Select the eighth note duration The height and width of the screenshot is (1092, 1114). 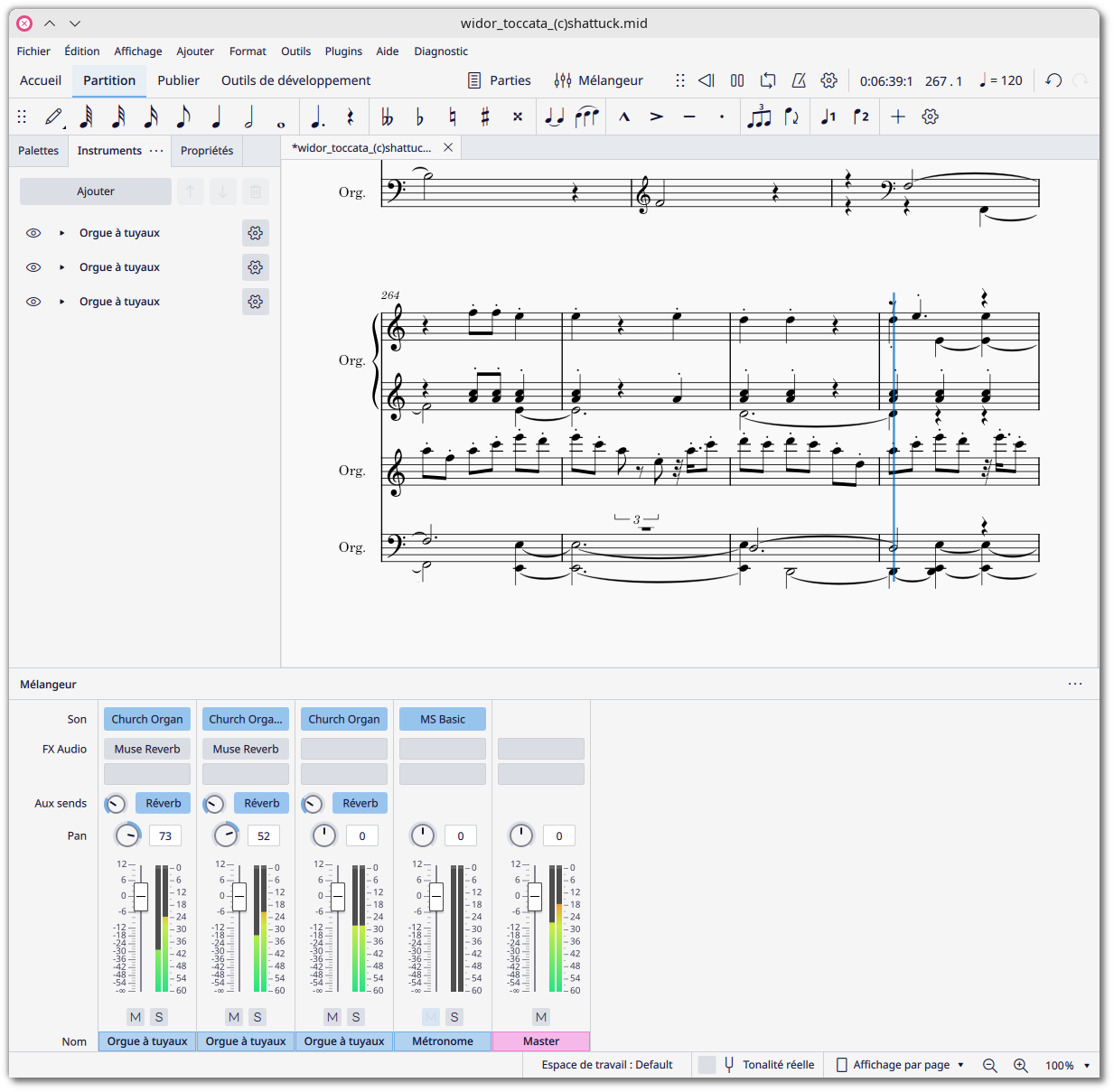[183, 117]
